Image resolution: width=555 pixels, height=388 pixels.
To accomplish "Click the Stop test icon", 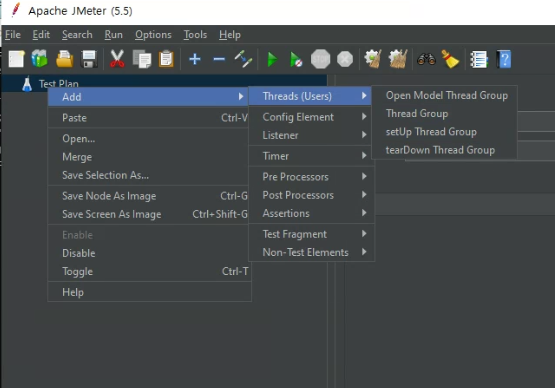I will [320, 59].
